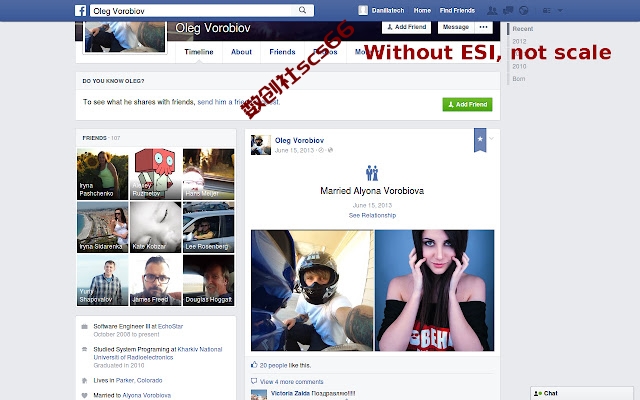Screen dimensions: 640x400
Task: Open Yuriy Shapovalov friend thumbnail
Action: (x=102, y=280)
